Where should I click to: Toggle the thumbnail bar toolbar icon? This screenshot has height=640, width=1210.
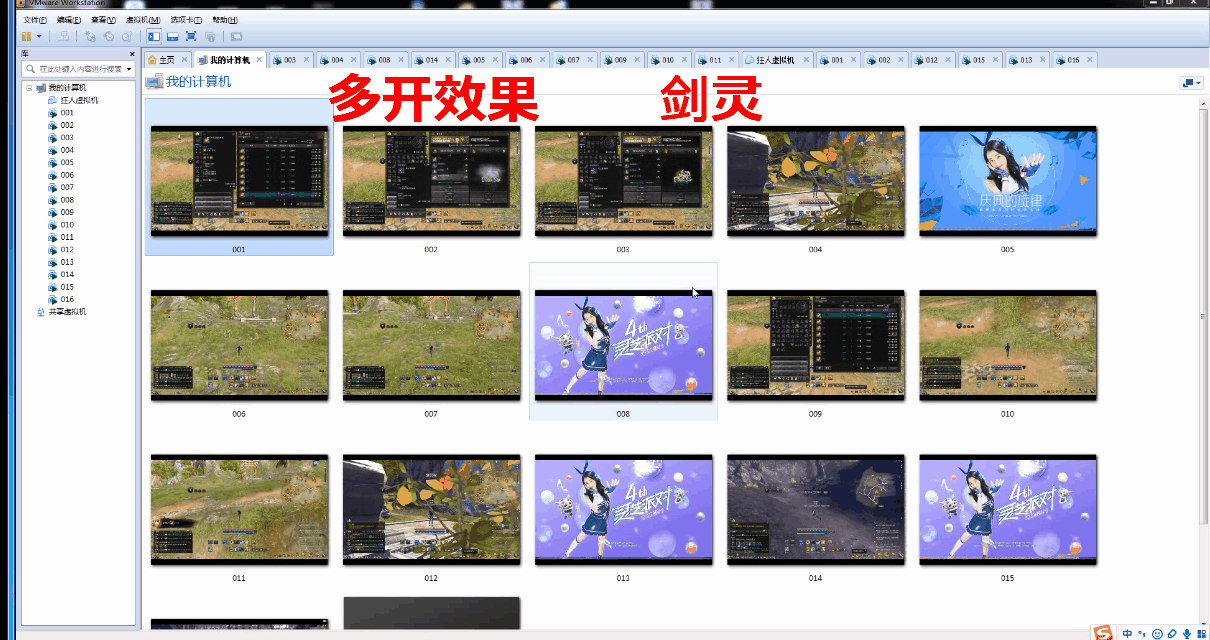[173, 36]
